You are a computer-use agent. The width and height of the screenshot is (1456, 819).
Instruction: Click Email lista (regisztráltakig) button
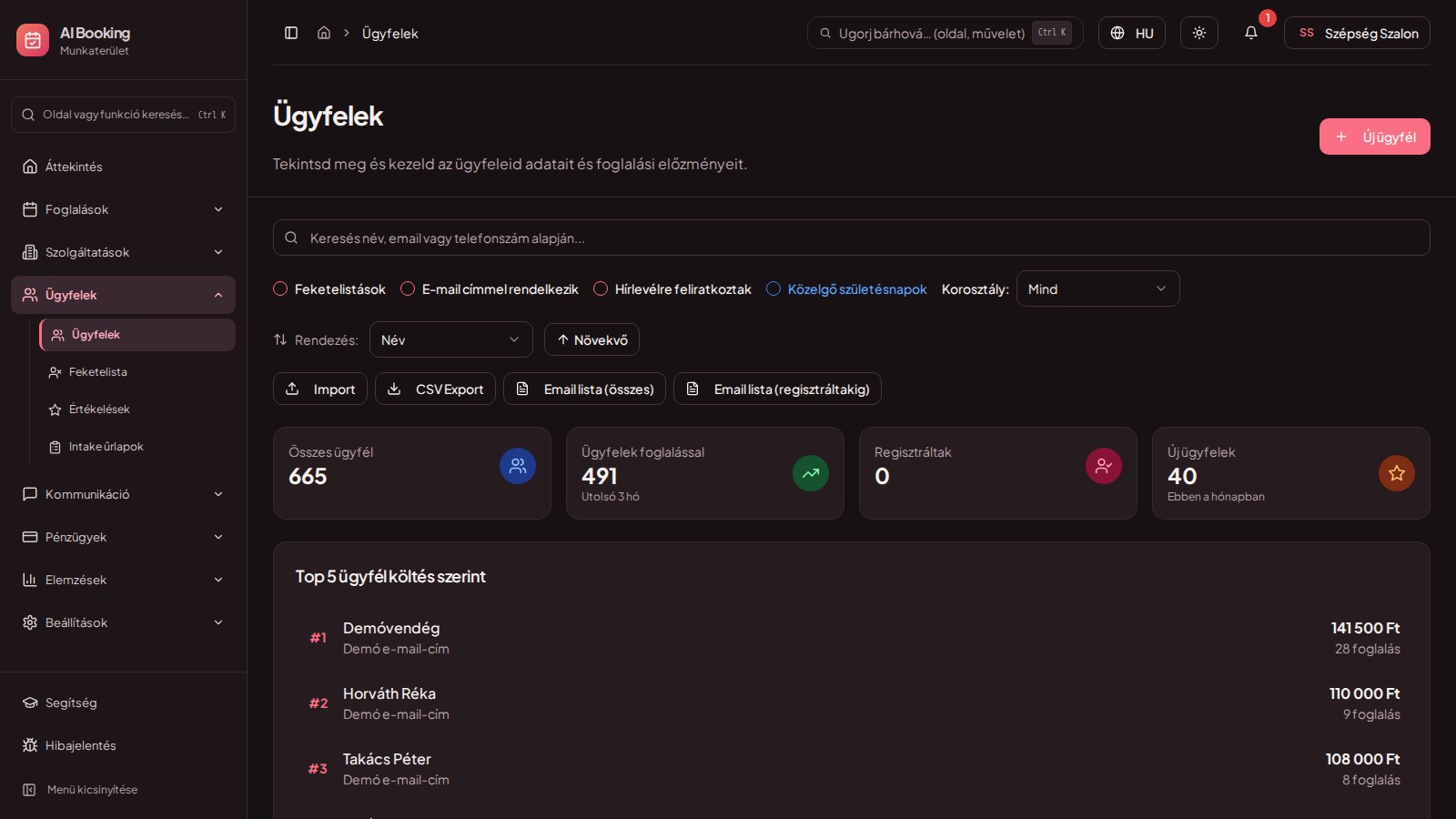777,389
